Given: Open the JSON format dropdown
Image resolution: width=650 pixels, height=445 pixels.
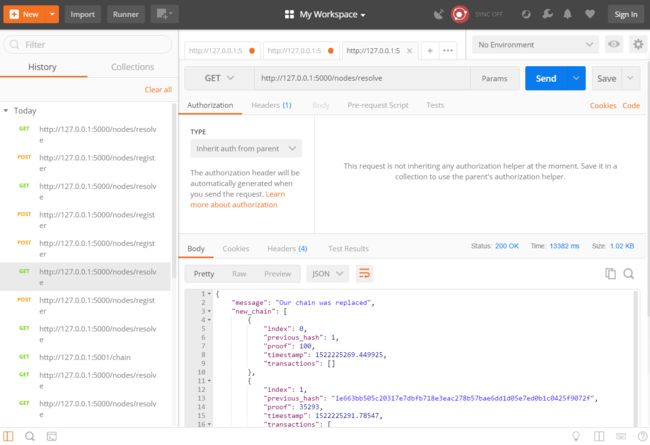Looking at the screenshot, I should [x=327, y=274].
